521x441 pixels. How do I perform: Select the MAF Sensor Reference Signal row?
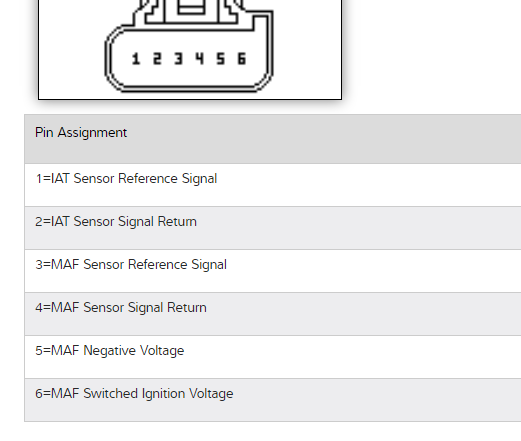pyautogui.click(x=273, y=271)
